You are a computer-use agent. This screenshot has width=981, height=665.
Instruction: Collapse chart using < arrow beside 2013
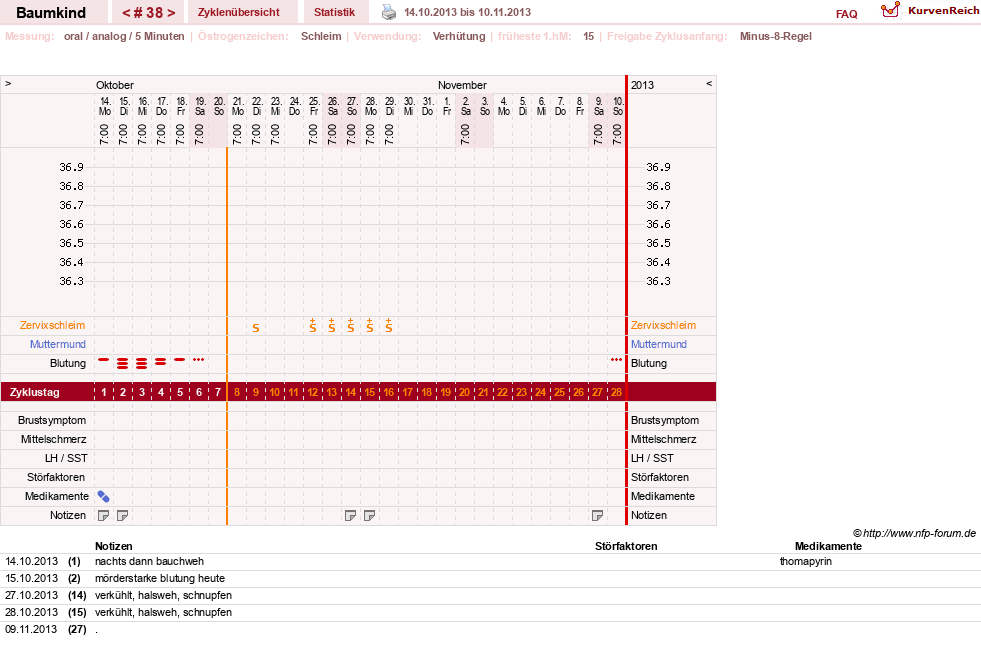pyautogui.click(x=709, y=83)
